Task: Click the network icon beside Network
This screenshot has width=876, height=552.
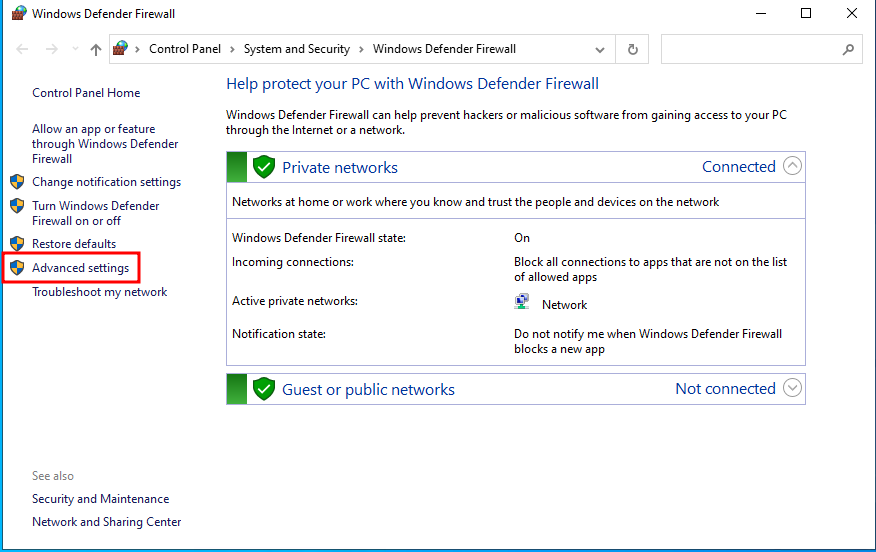Action: [521, 302]
